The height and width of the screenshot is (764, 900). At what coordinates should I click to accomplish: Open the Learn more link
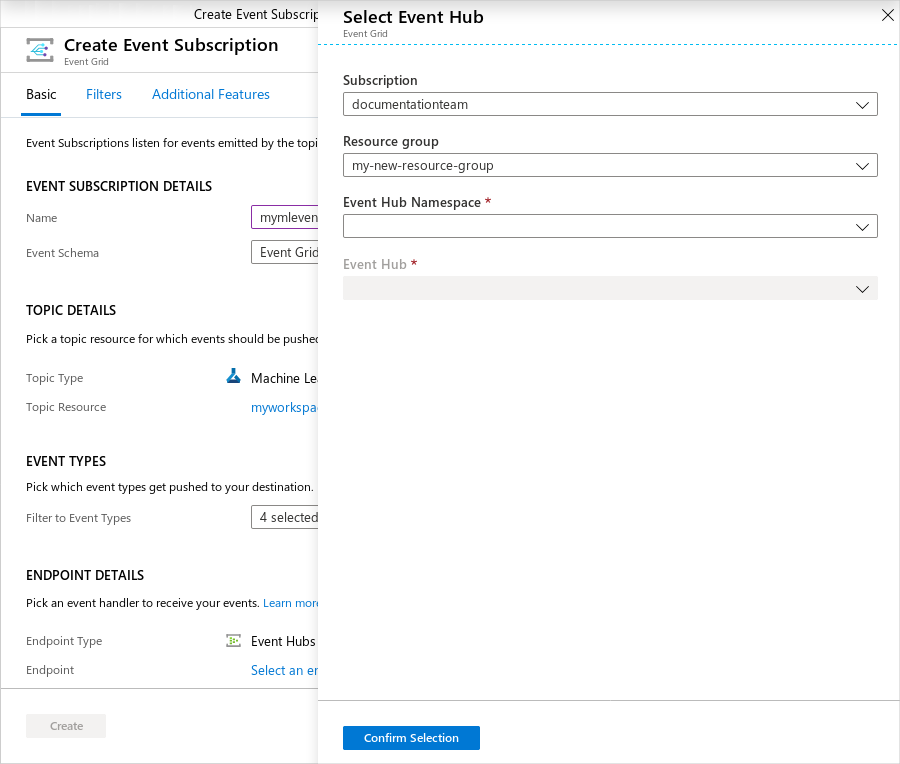point(291,603)
